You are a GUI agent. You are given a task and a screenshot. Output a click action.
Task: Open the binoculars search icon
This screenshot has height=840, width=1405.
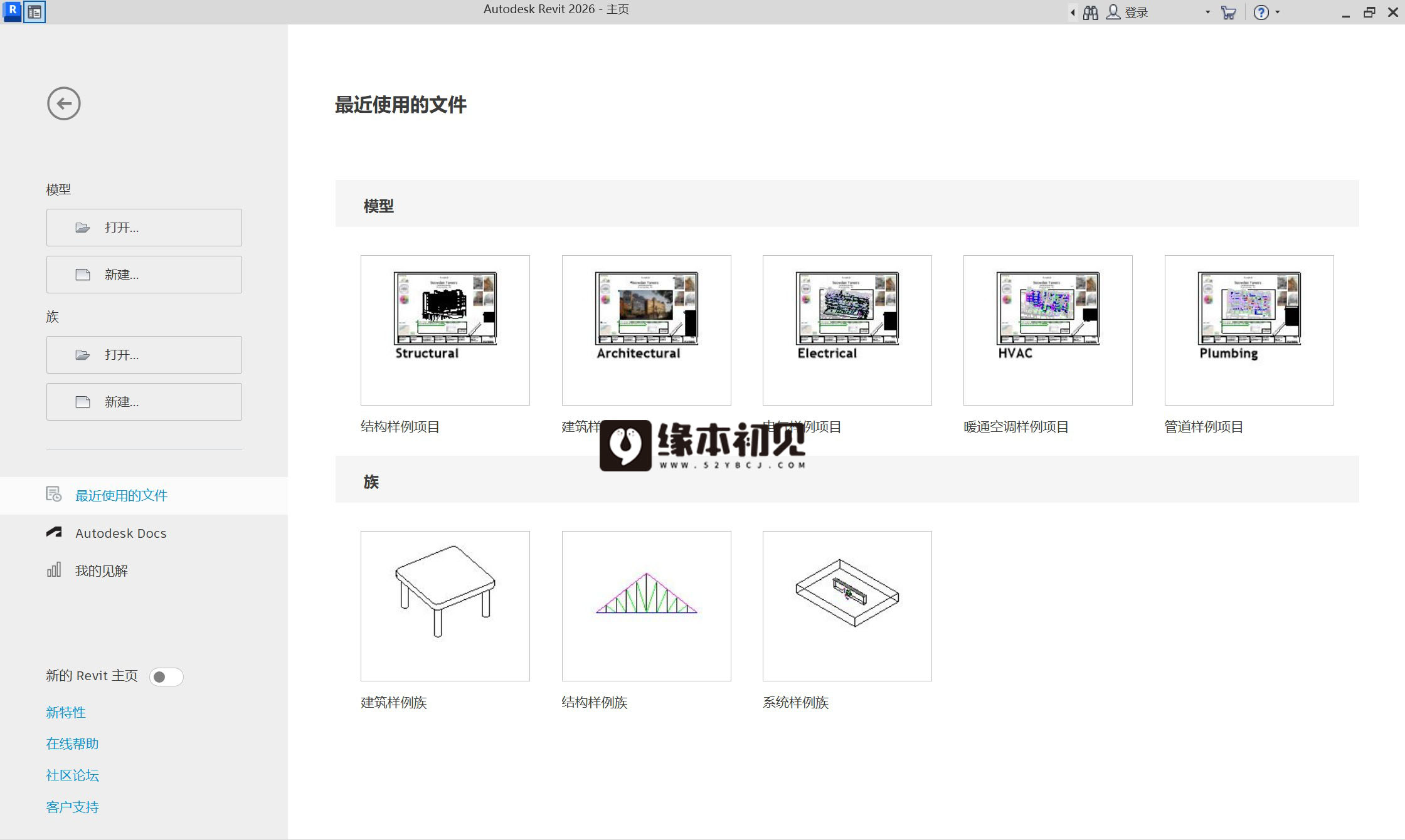[1091, 13]
